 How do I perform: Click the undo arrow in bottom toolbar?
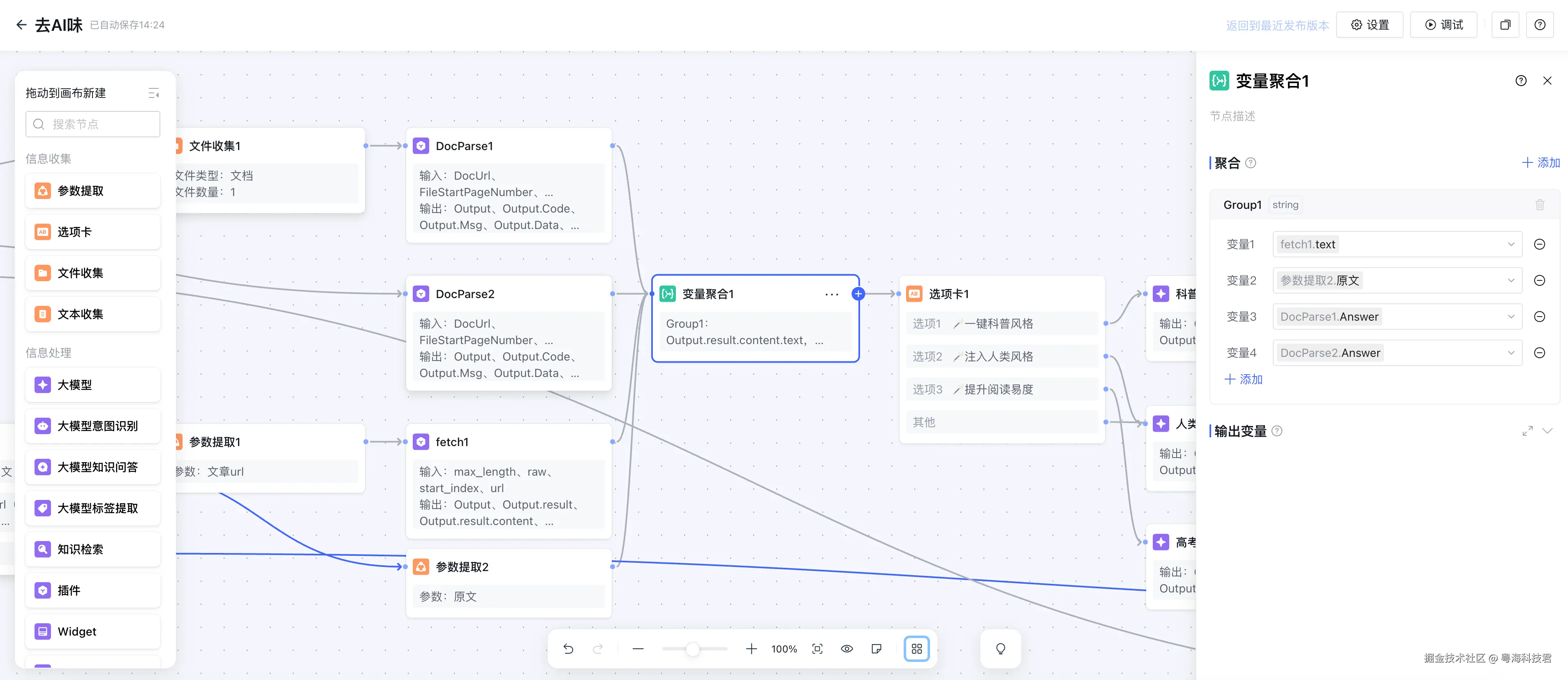[x=568, y=649]
